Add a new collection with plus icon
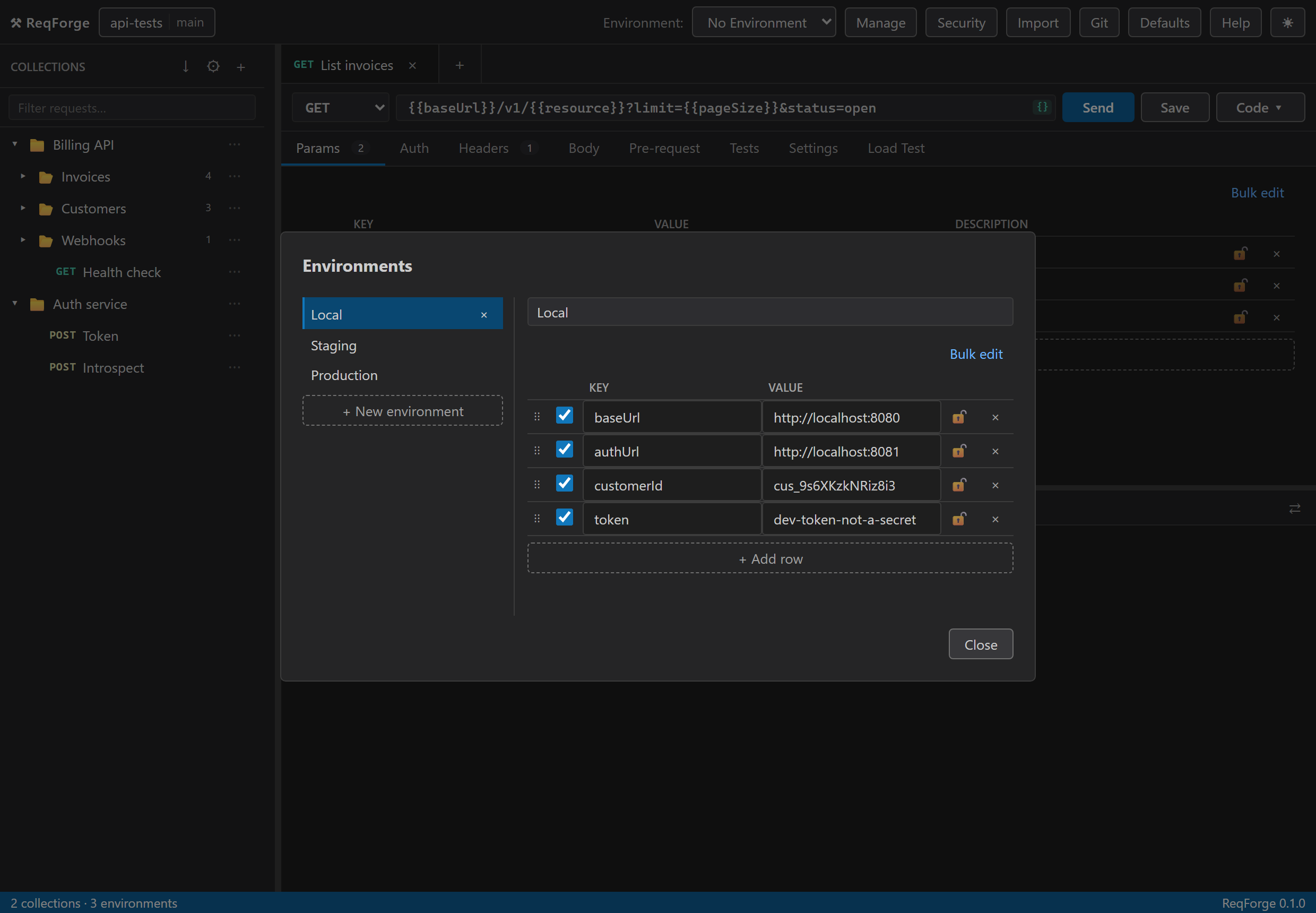 241,67
